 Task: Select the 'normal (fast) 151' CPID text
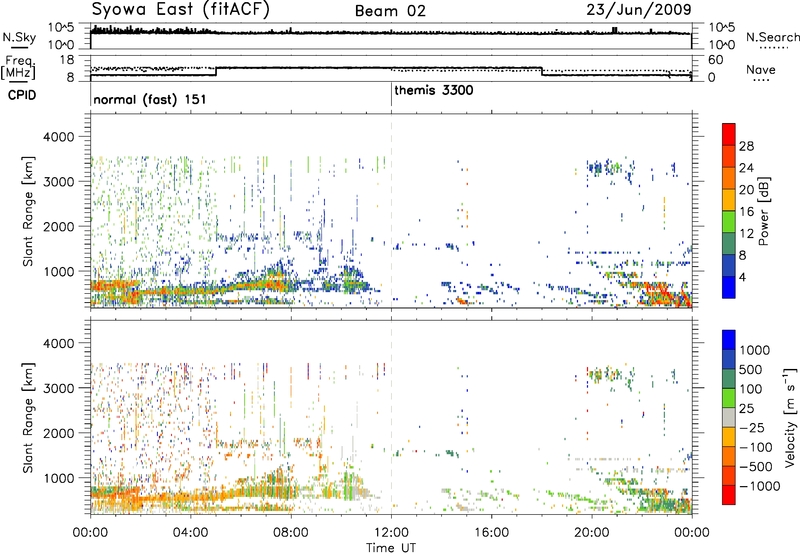click(x=149, y=99)
